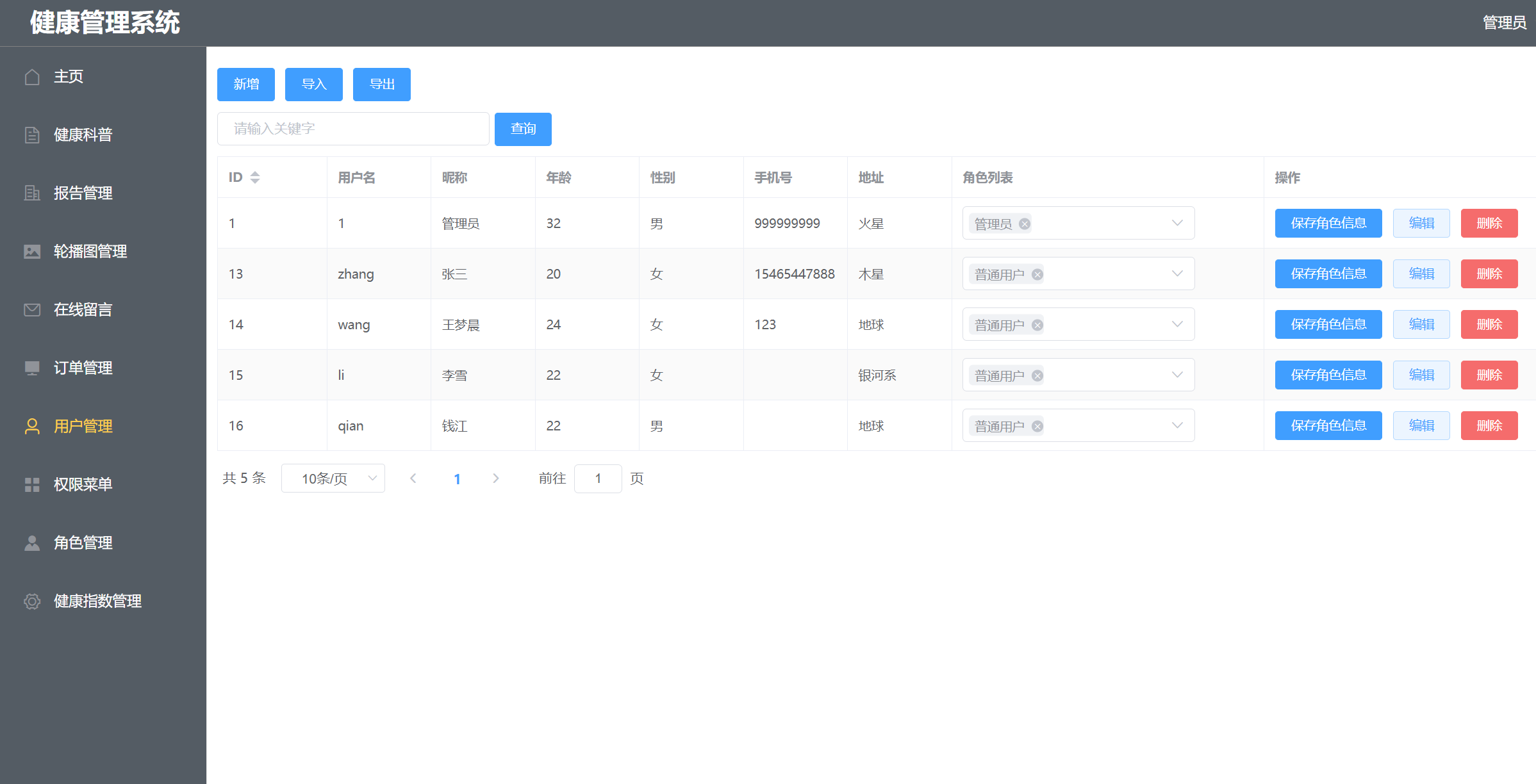Click the gear icon beside 健康指数管理
The image size is (1536, 784).
[x=32, y=601]
